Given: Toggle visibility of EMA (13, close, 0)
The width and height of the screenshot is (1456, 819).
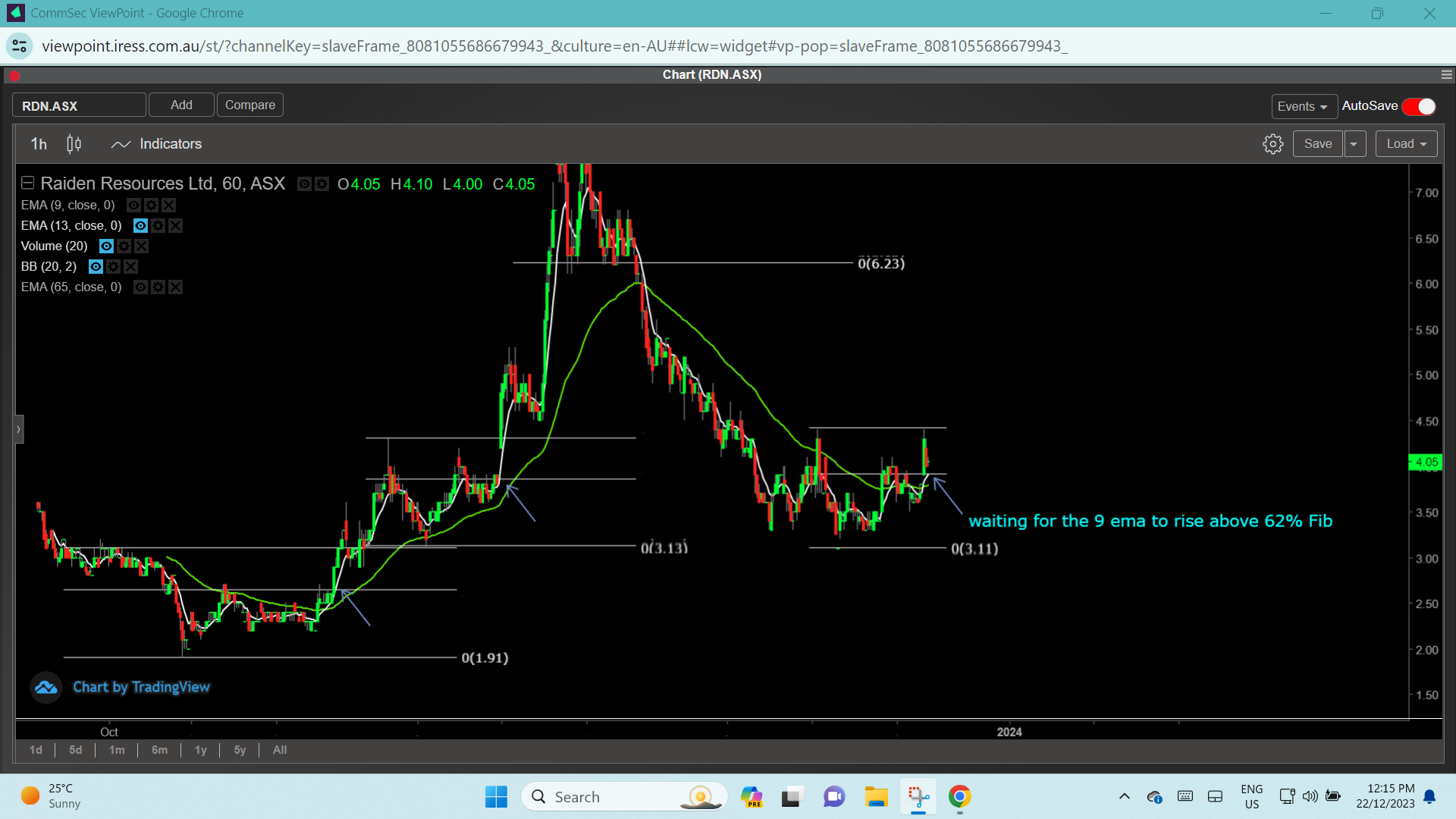Looking at the screenshot, I should tap(140, 226).
